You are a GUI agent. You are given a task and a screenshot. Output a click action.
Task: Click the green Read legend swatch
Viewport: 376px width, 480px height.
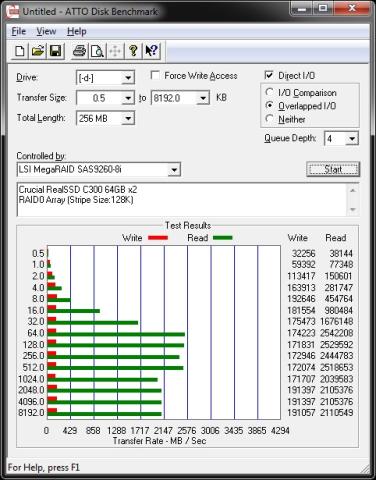[222, 238]
